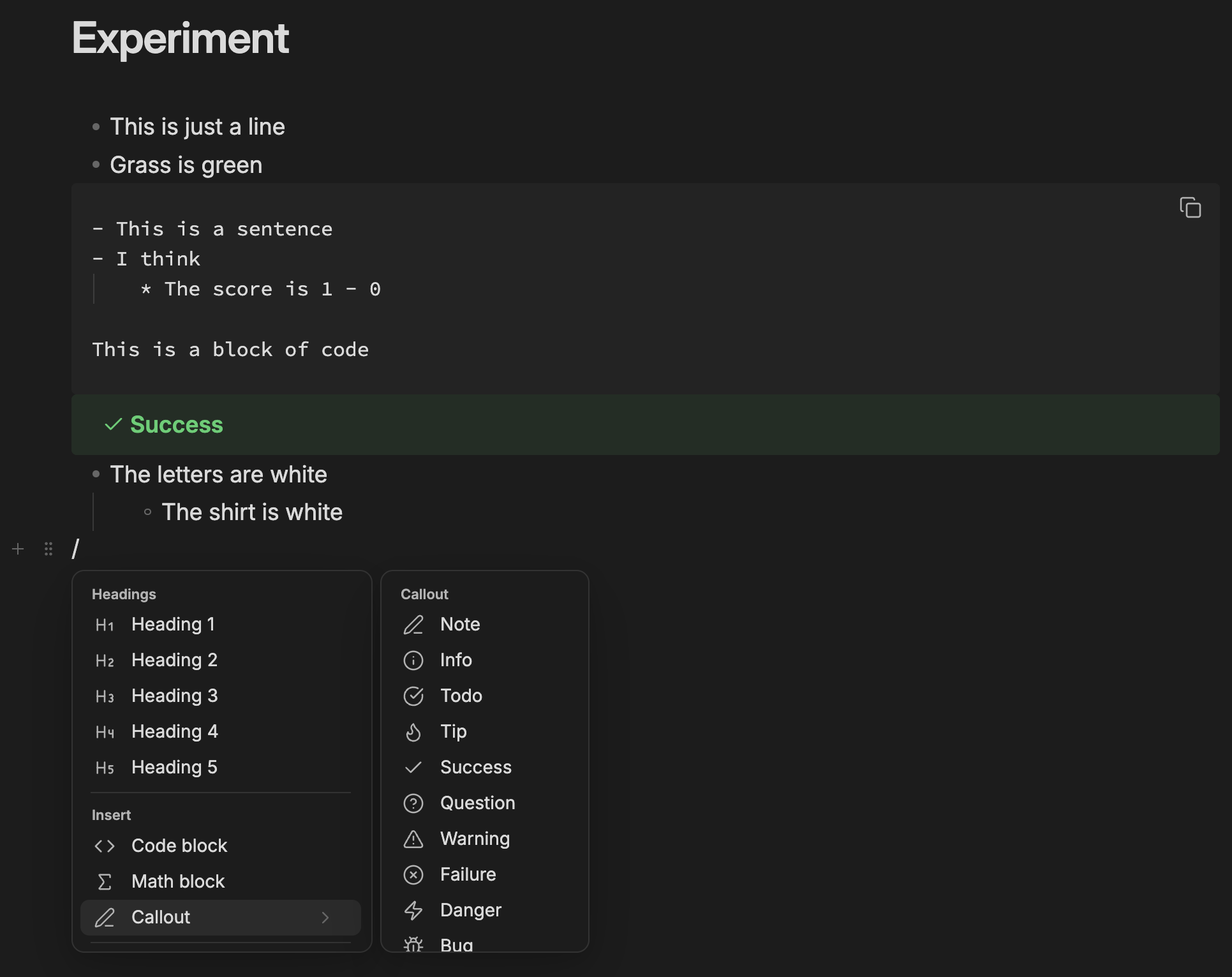This screenshot has height=977, width=1232.
Task: Click sub-bullet "The shirt is white"
Action: pyautogui.click(x=252, y=512)
